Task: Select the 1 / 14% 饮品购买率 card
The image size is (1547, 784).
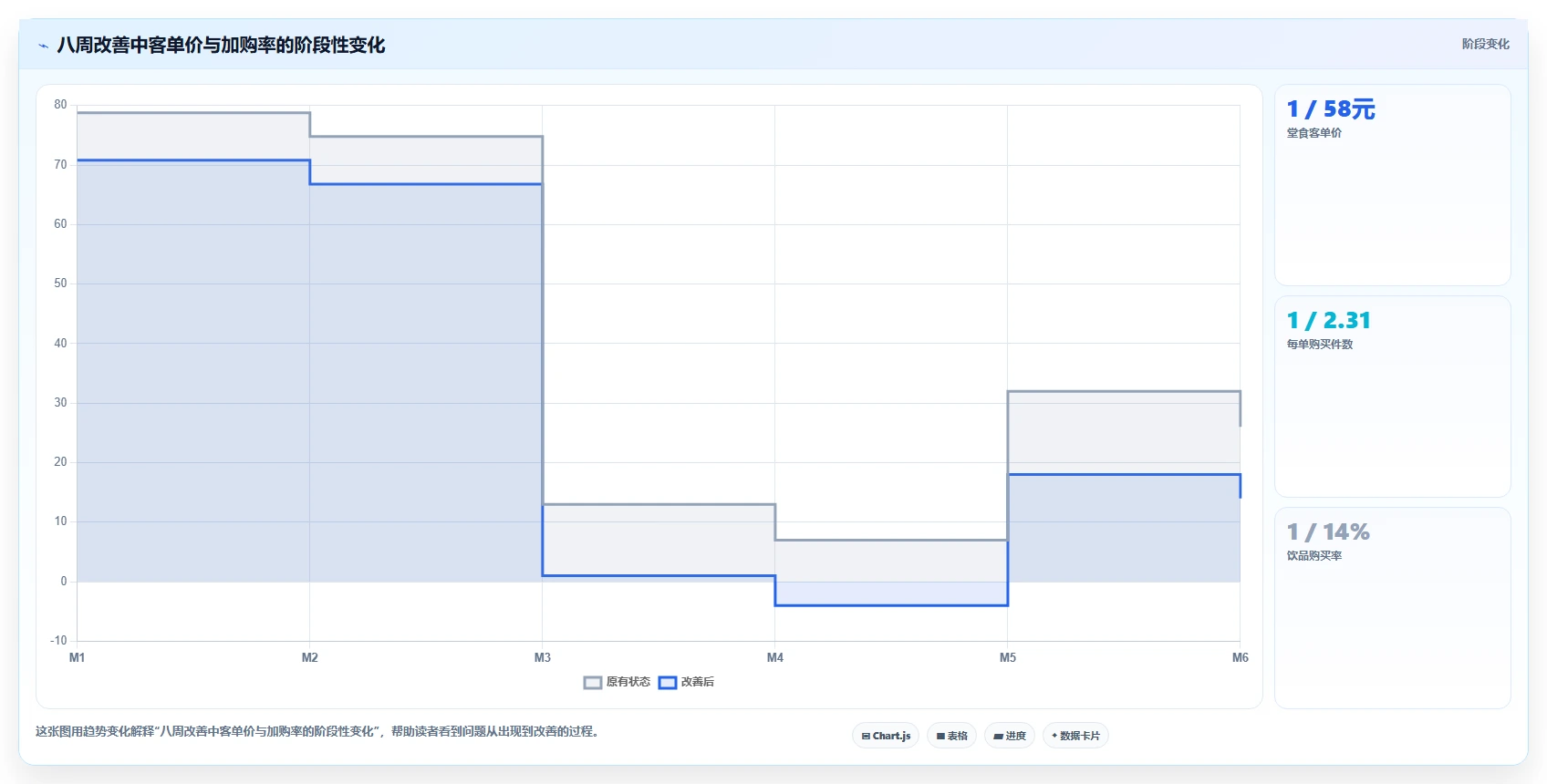Action: click(1392, 608)
